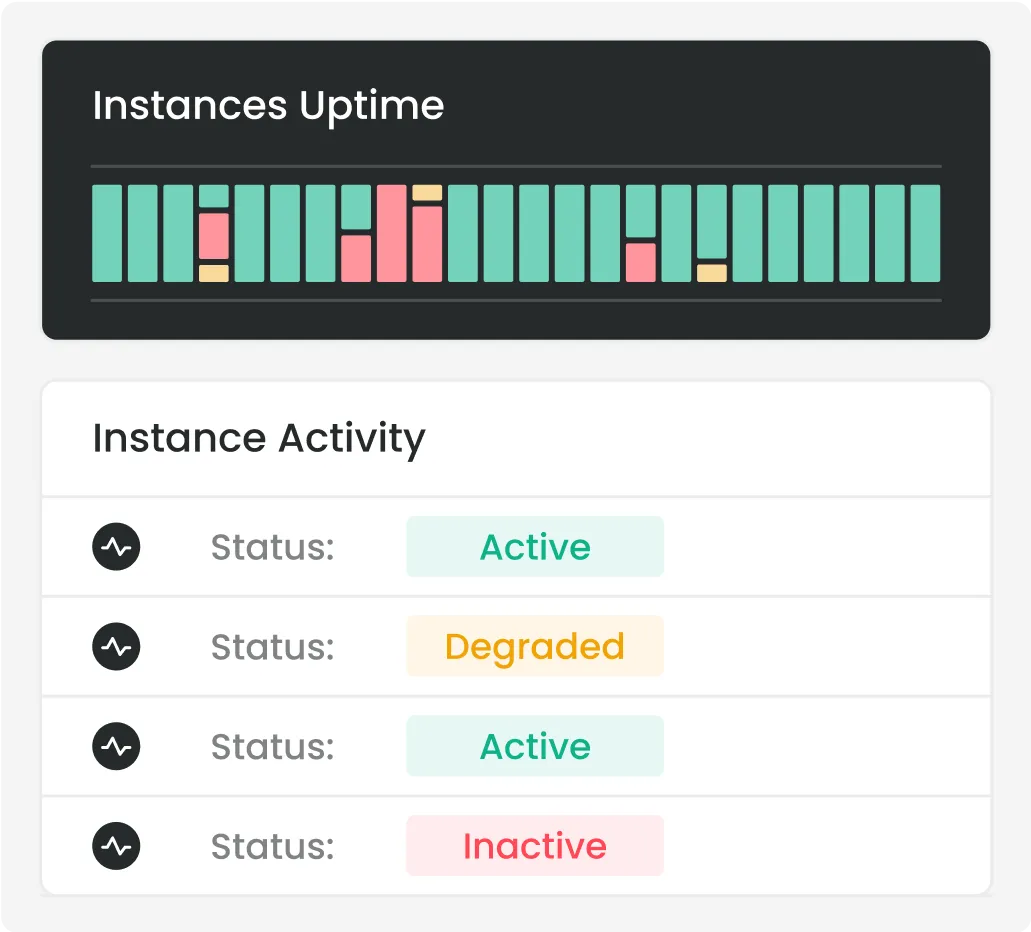Click the yellow segment at the bottom of a bar

(213, 272)
